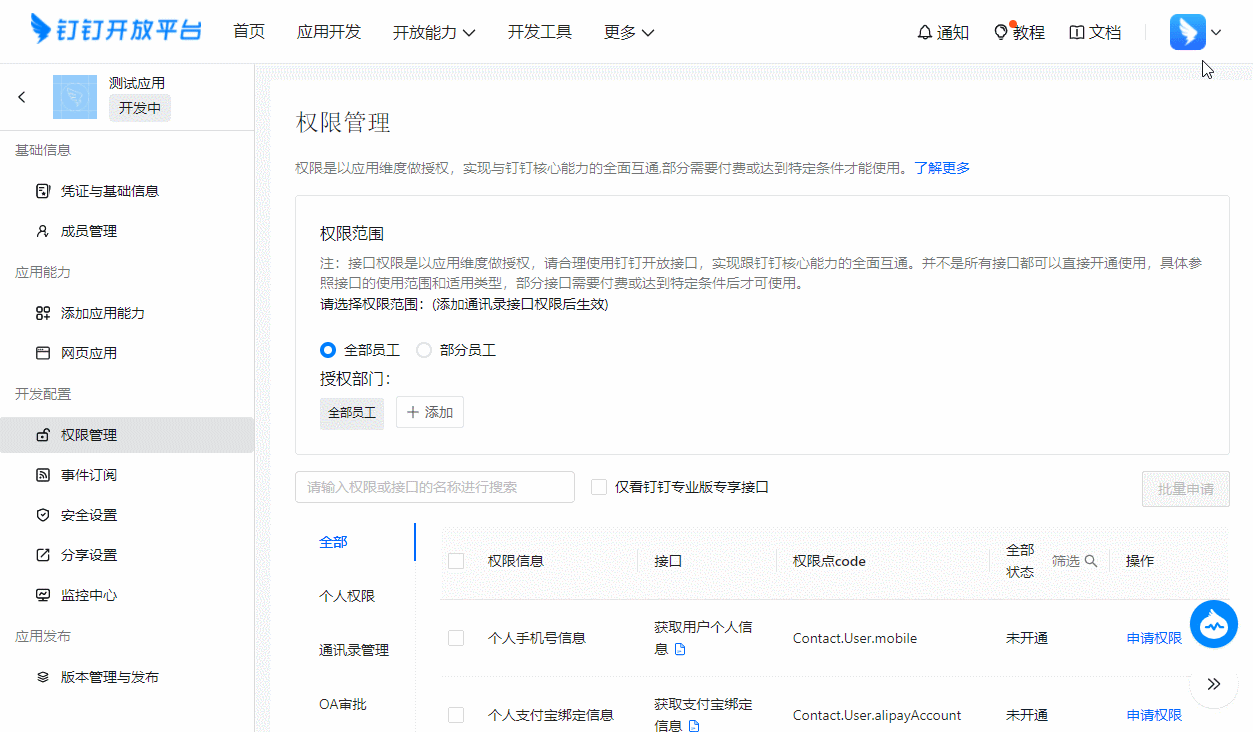This screenshot has height=732, width=1253.
Task: Click the permission name search field
Action: point(434,487)
